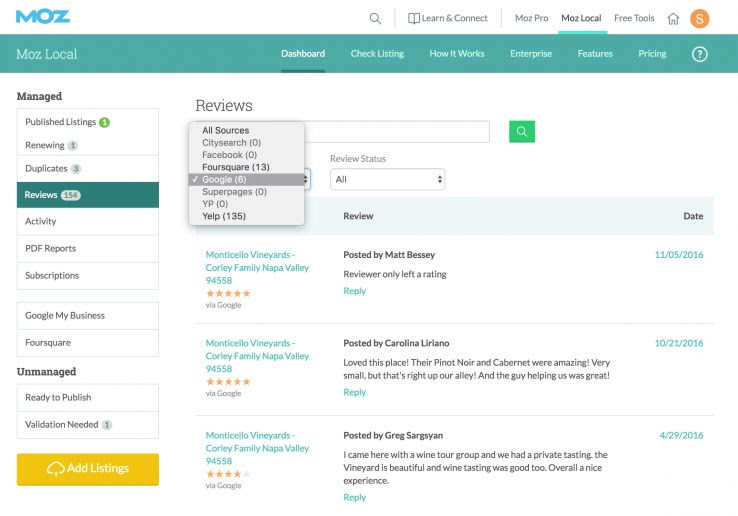Click the green search button
738x516 pixels.
pos(521,131)
